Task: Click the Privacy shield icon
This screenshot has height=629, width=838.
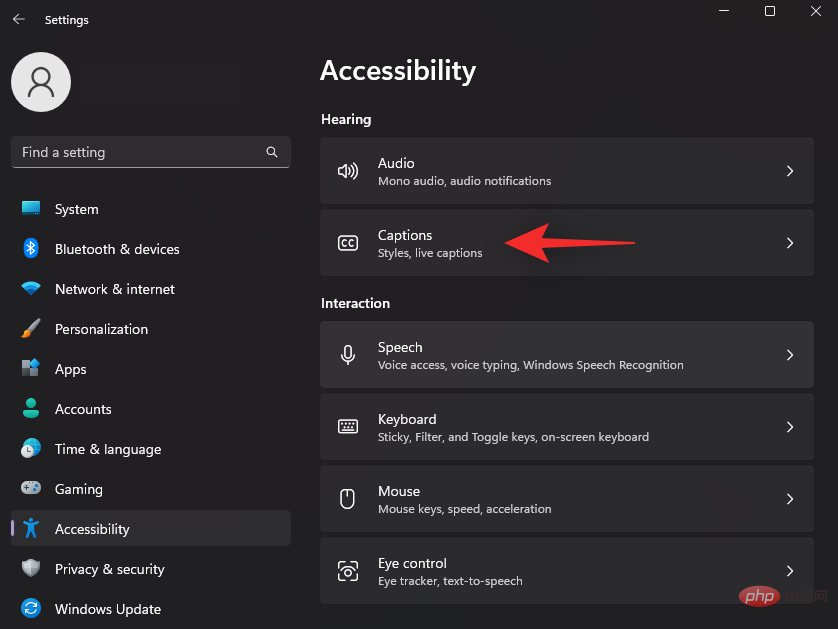Action: 31,568
